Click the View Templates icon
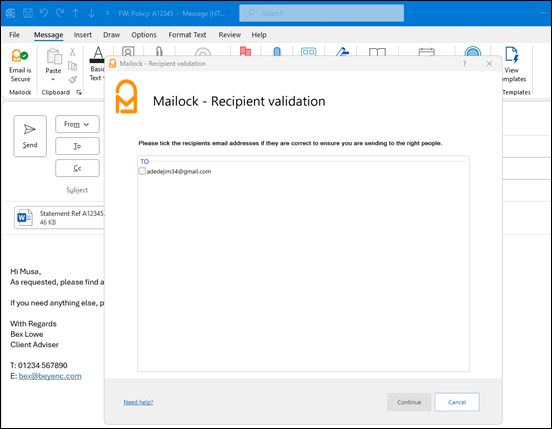The height and width of the screenshot is (429, 552). [x=511, y=55]
